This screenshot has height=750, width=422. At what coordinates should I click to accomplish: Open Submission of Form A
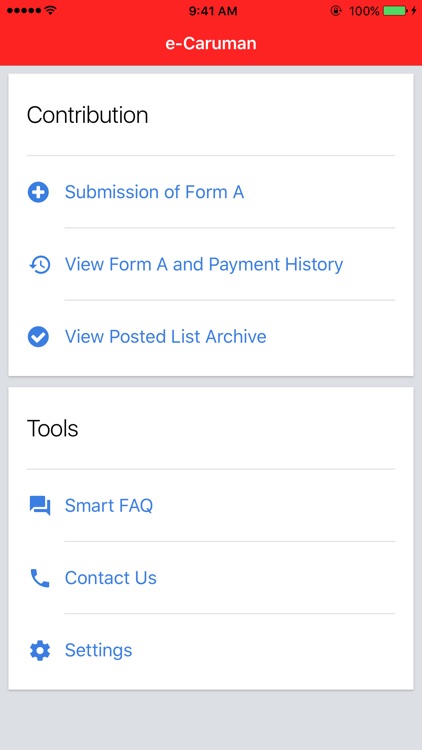tap(211, 192)
